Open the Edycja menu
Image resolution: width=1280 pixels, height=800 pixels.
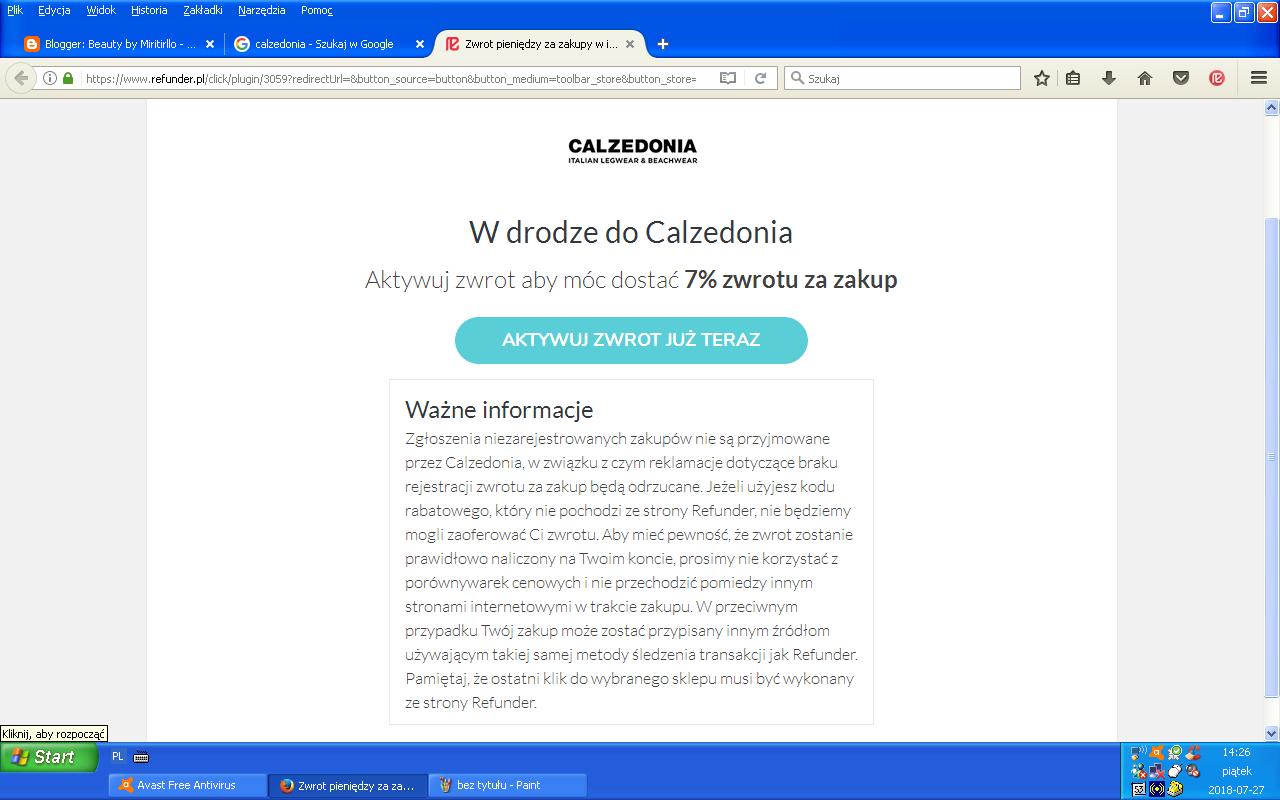pos(54,10)
